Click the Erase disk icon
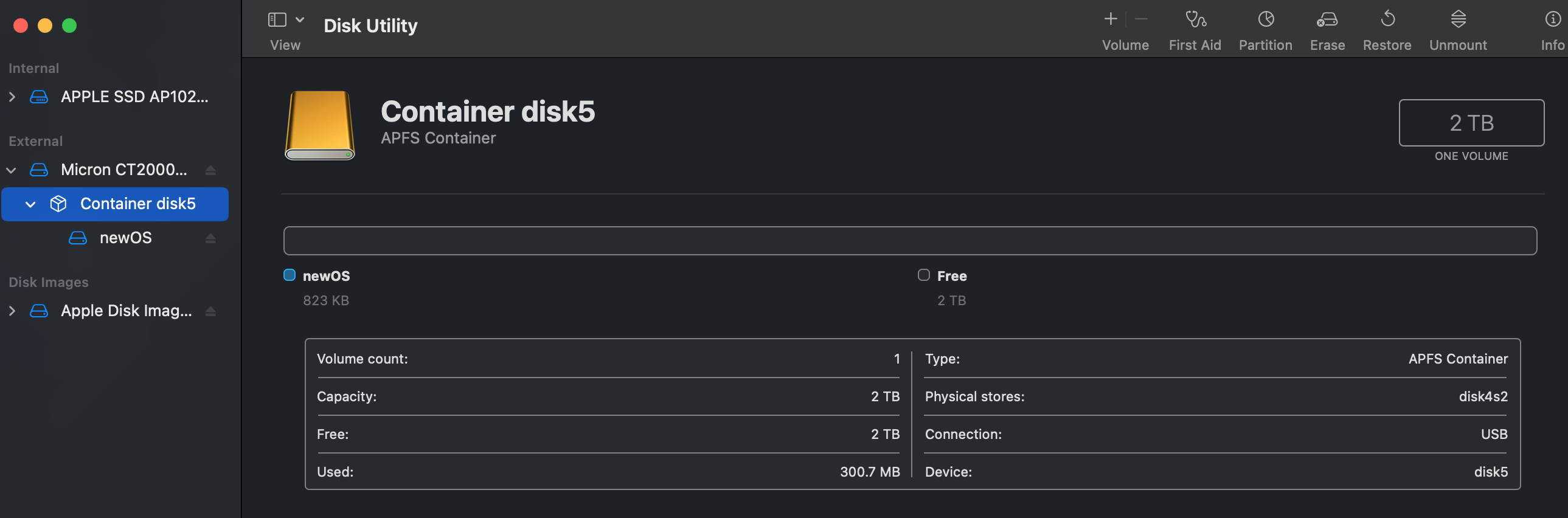 (x=1327, y=20)
